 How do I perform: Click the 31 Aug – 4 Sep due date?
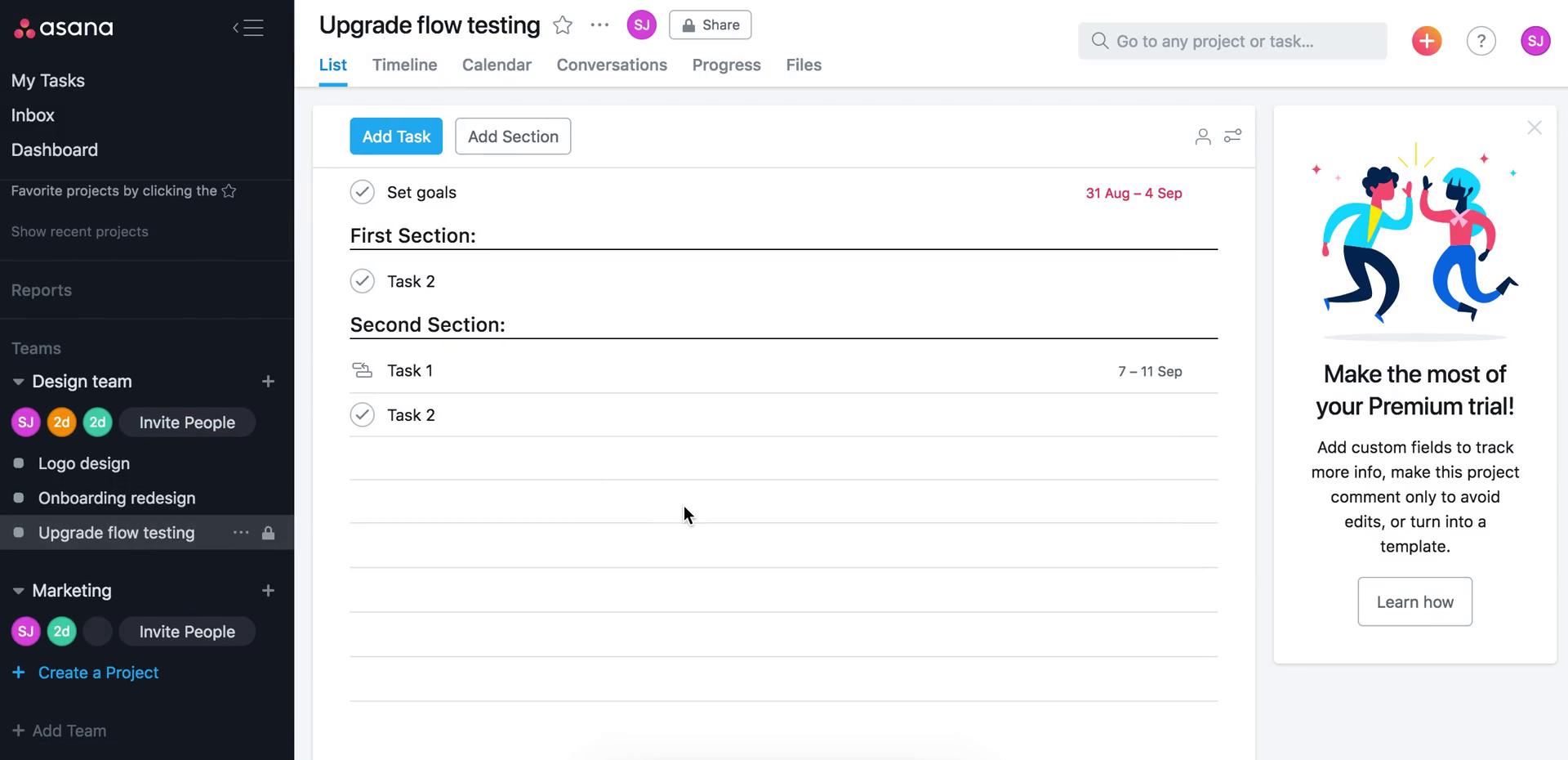(1134, 193)
